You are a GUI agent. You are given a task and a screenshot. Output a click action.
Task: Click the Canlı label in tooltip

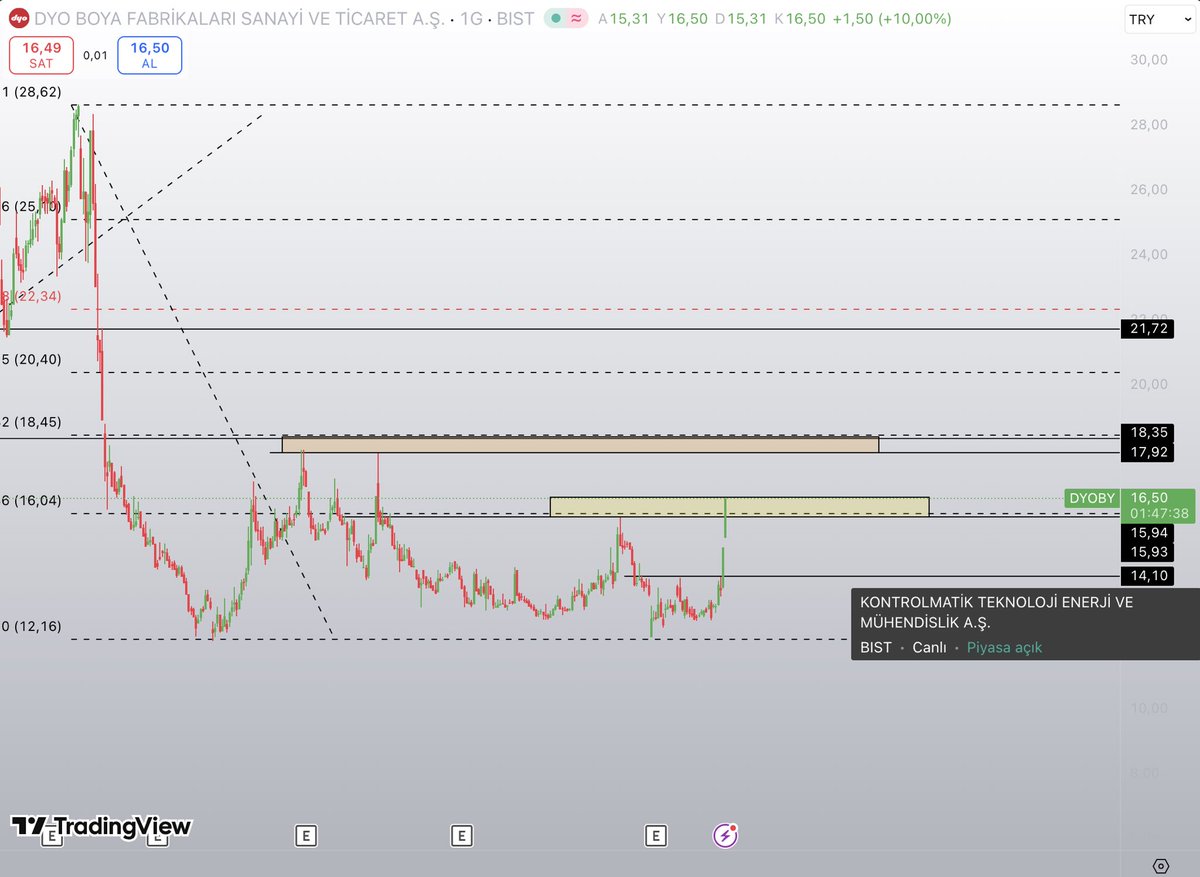pos(929,647)
